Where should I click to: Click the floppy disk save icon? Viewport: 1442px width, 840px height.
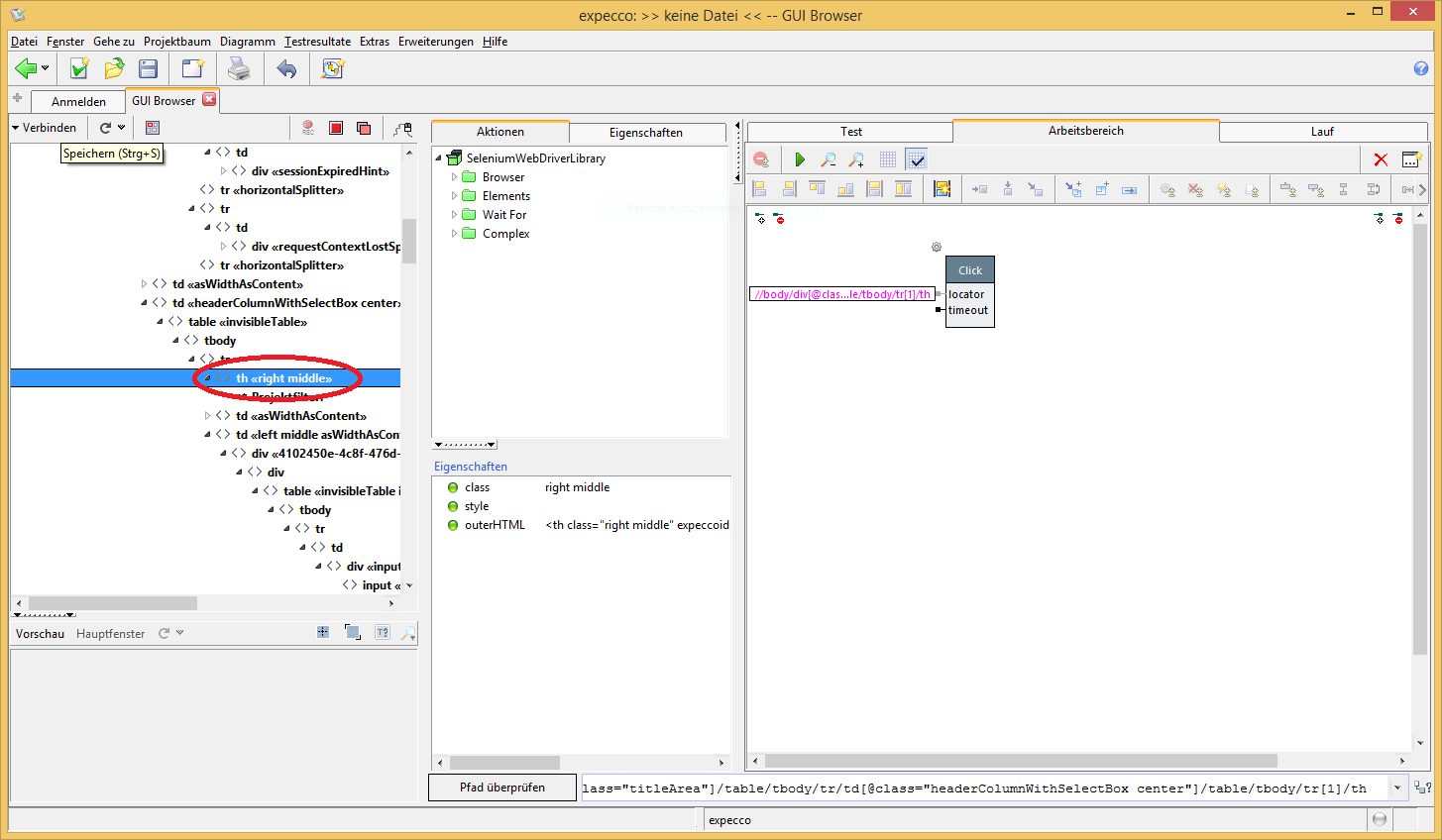click(149, 68)
